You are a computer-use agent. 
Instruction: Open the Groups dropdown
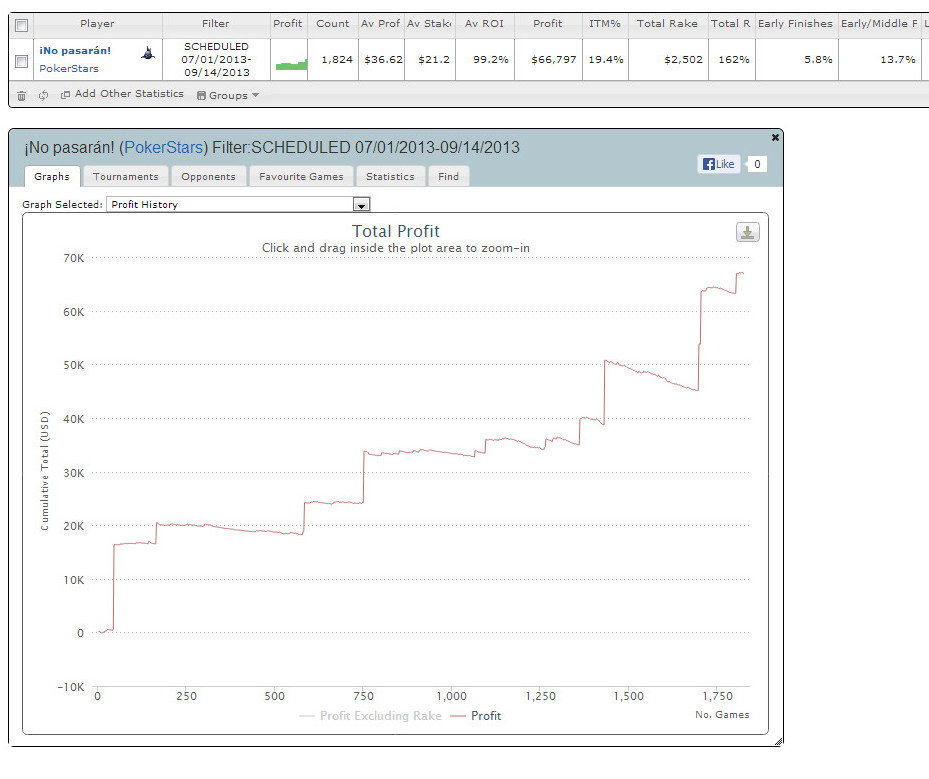(228, 95)
